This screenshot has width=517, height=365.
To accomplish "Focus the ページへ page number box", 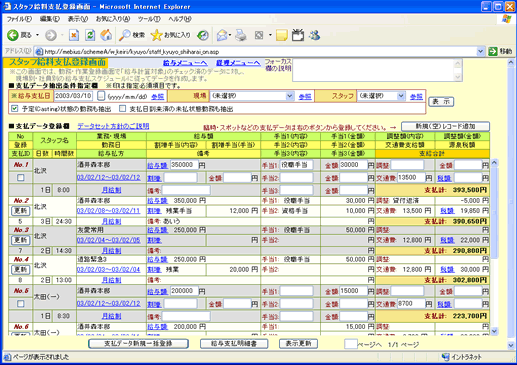I will pyautogui.click(x=351, y=344).
